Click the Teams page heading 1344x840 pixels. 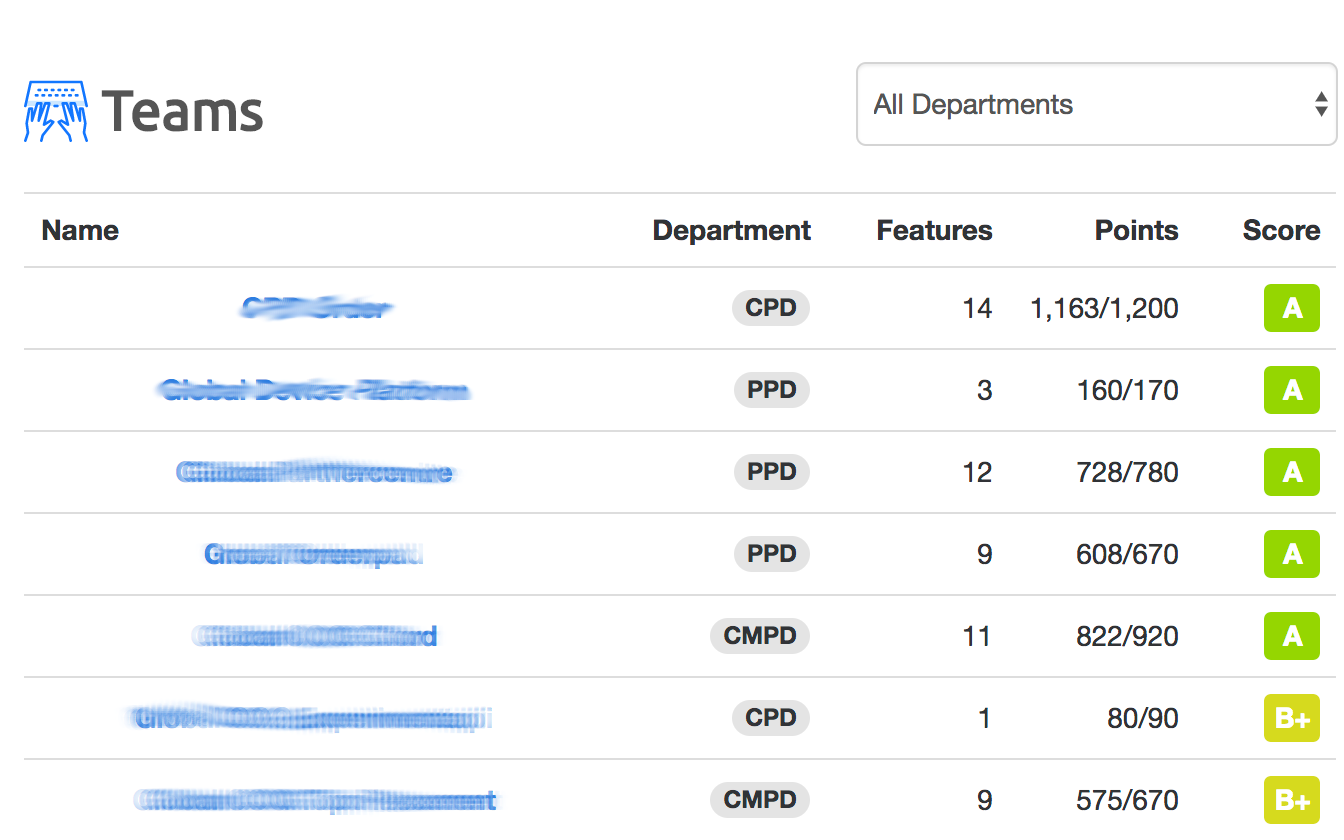[x=182, y=111]
